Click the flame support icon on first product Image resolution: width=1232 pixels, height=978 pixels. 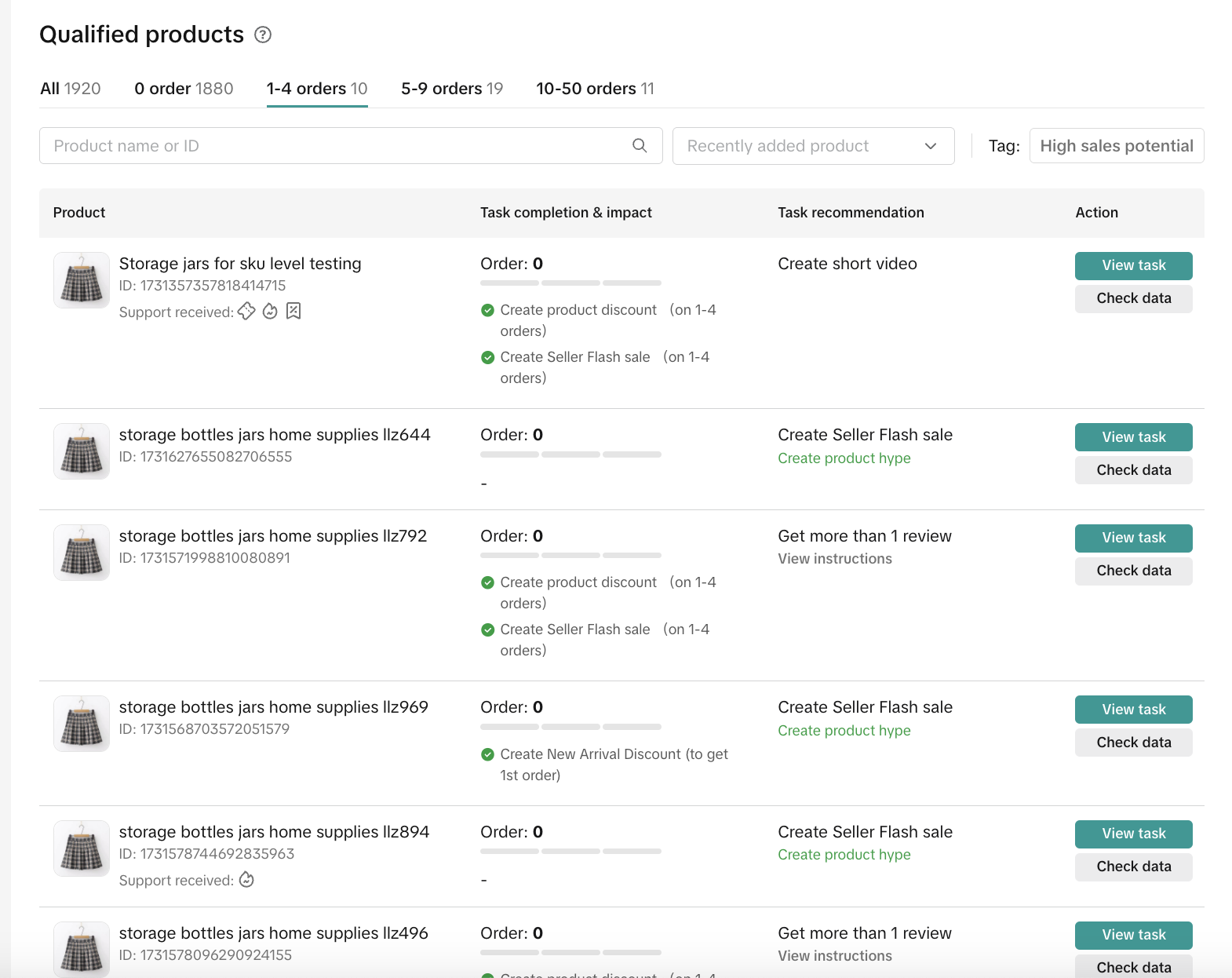pyautogui.click(x=270, y=312)
